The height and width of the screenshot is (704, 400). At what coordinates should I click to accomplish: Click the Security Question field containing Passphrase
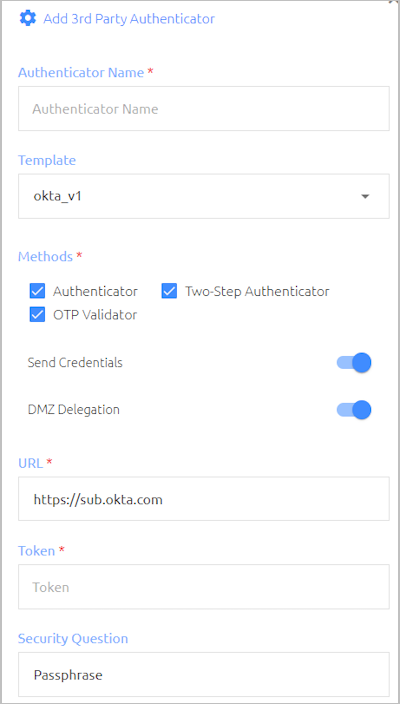204,674
